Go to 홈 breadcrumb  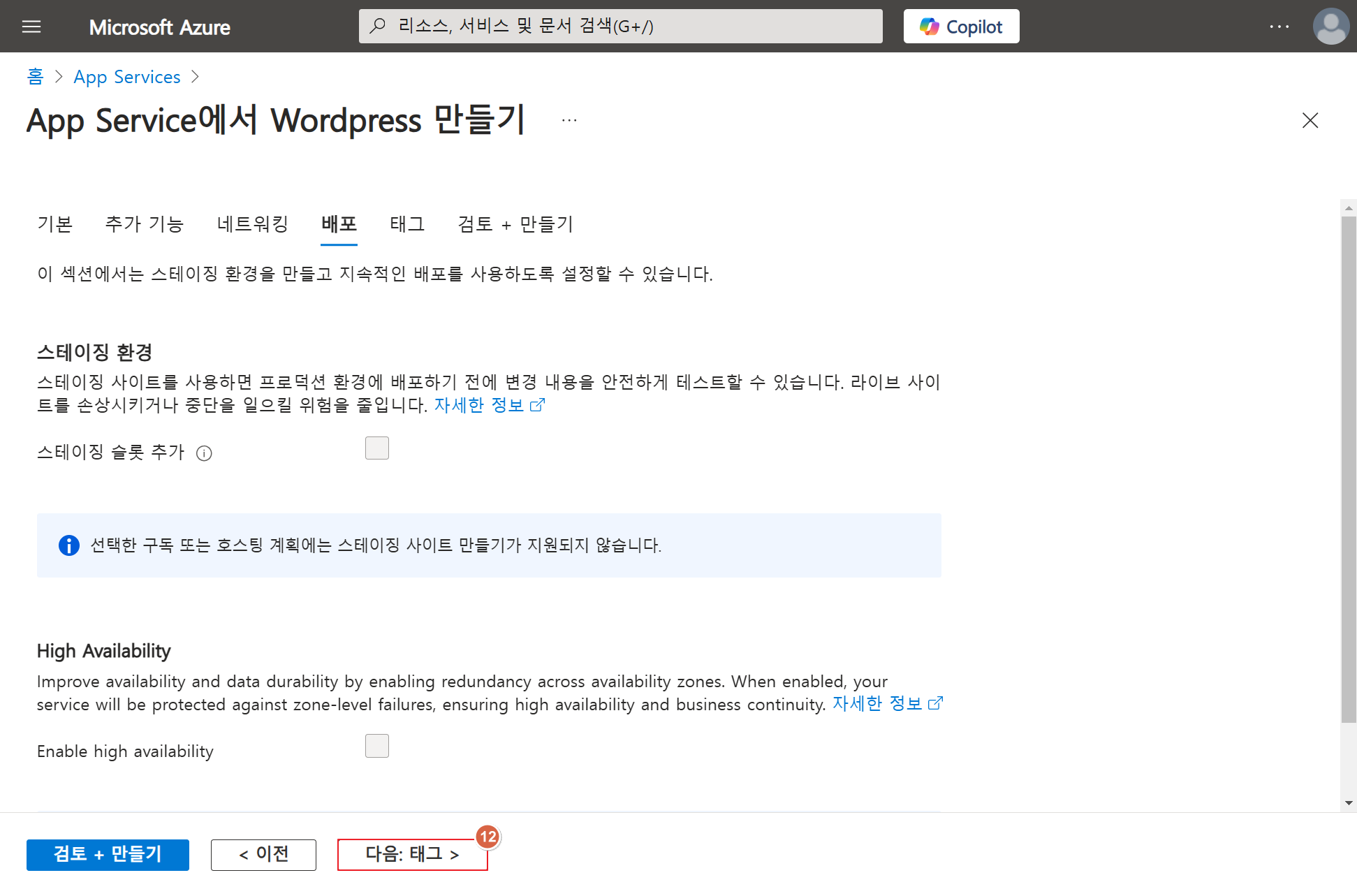click(x=35, y=77)
